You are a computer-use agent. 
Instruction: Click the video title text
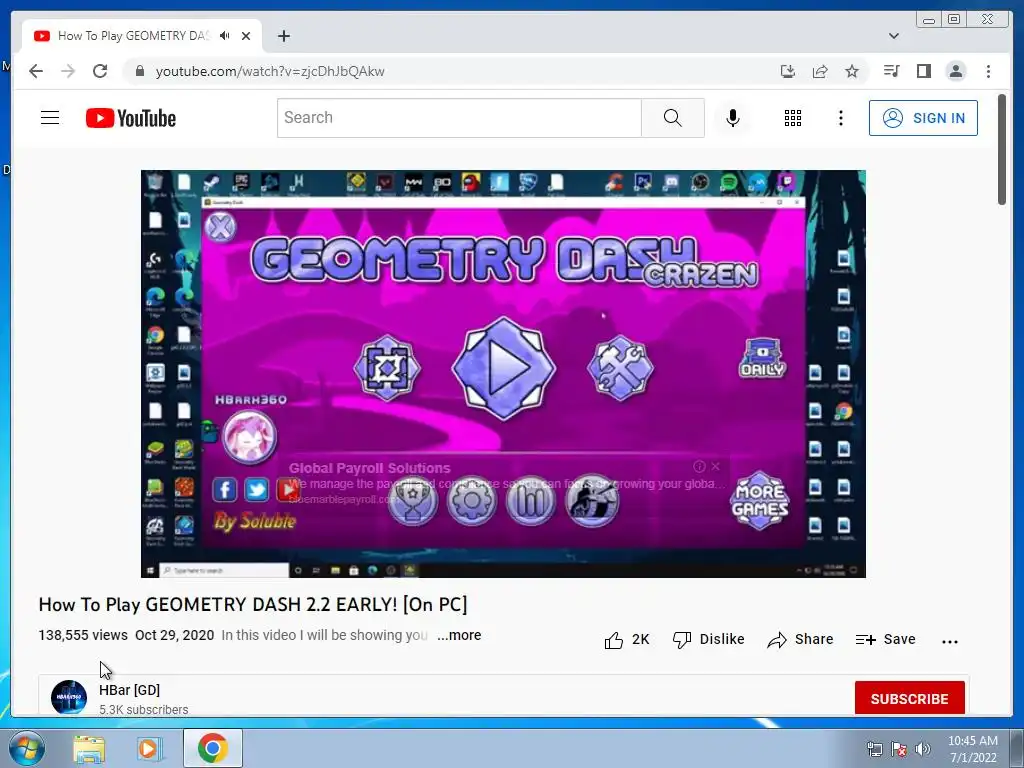tap(253, 605)
